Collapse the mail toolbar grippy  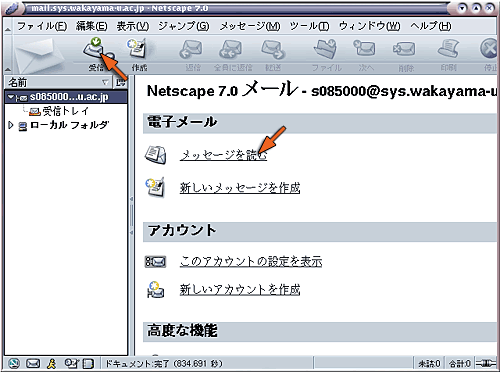7,55
